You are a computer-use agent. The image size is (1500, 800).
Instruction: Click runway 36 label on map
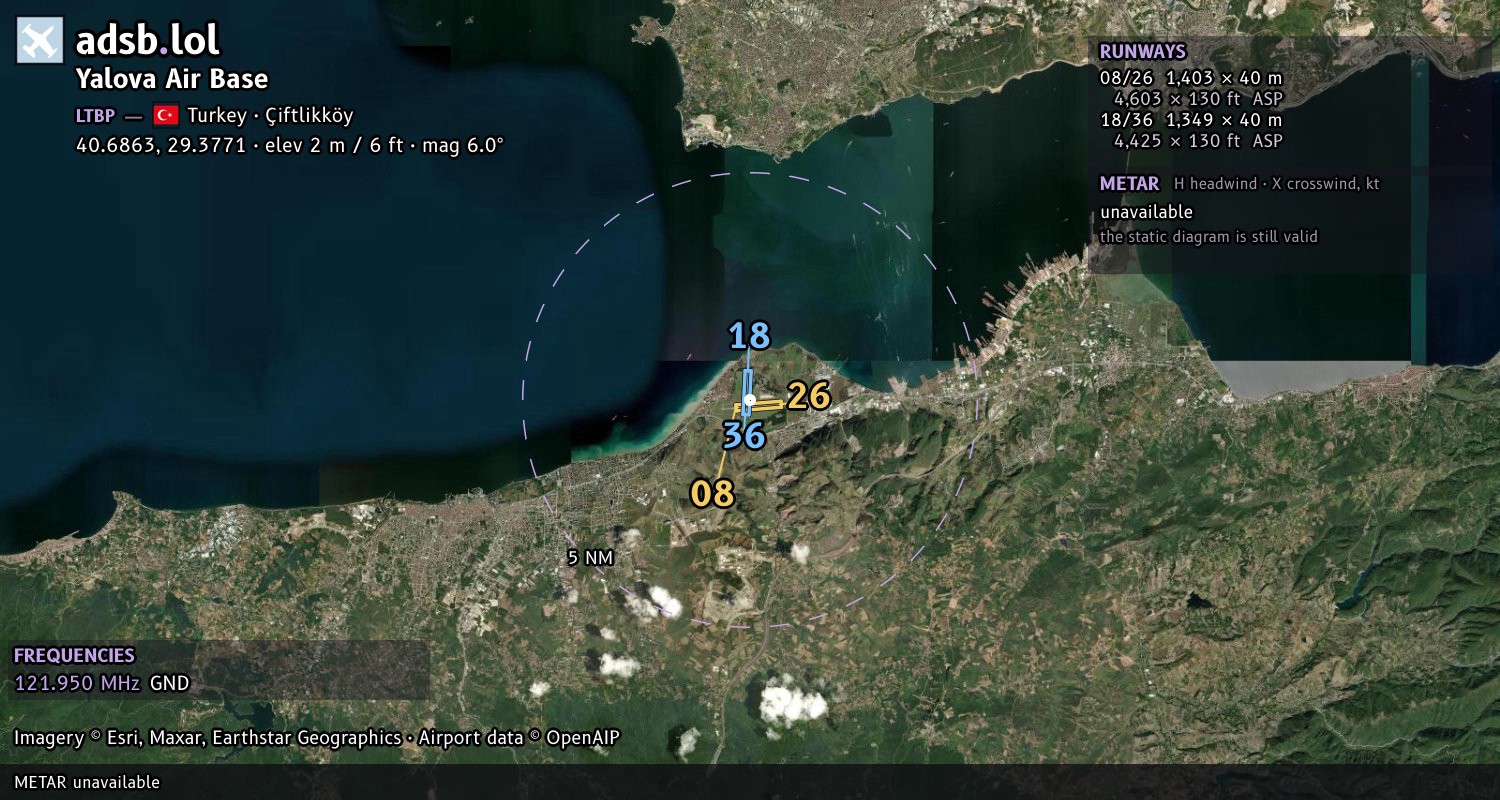point(744,435)
